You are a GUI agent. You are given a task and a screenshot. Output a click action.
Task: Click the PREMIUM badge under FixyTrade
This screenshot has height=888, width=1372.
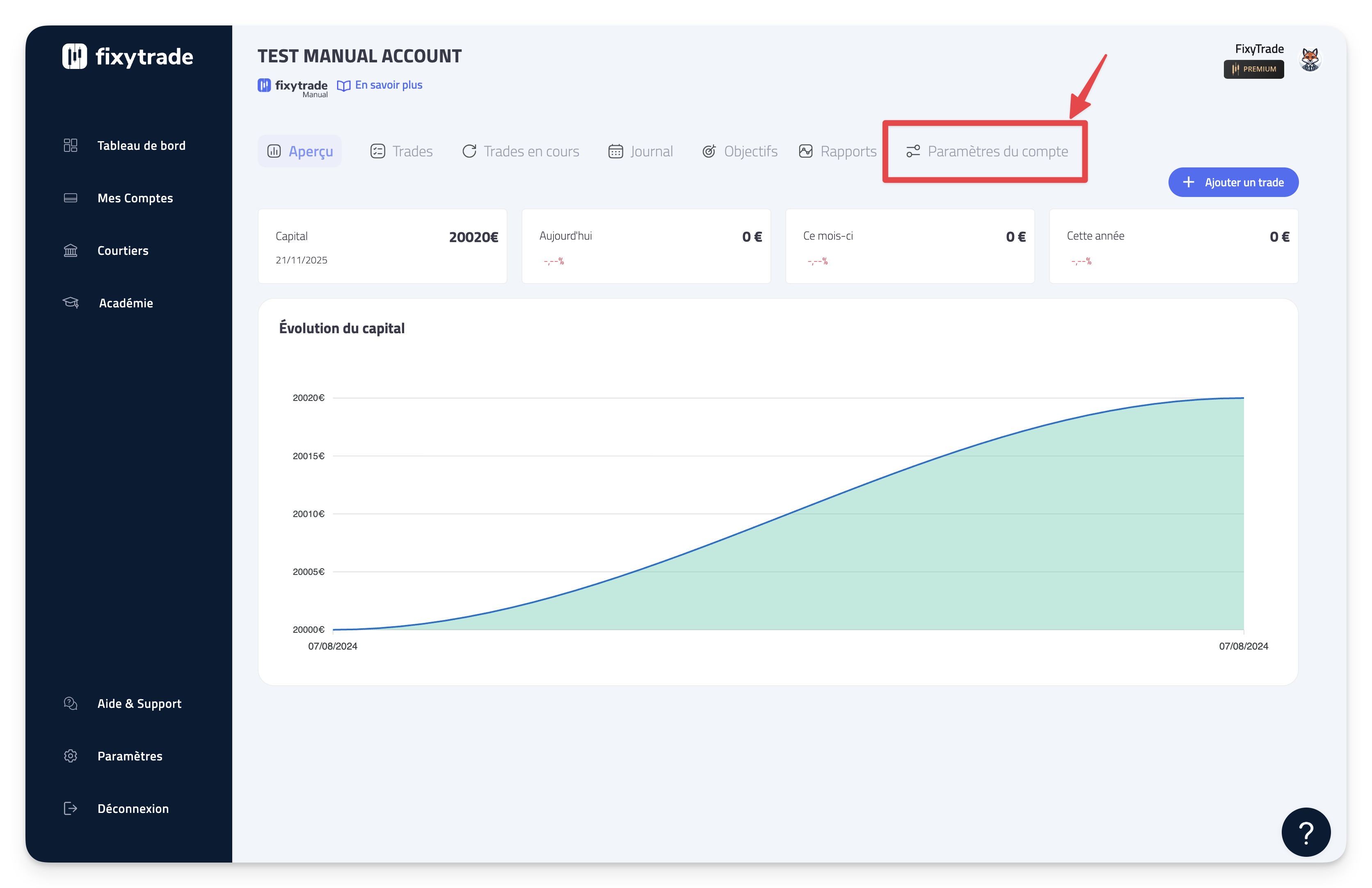point(1254,69)
